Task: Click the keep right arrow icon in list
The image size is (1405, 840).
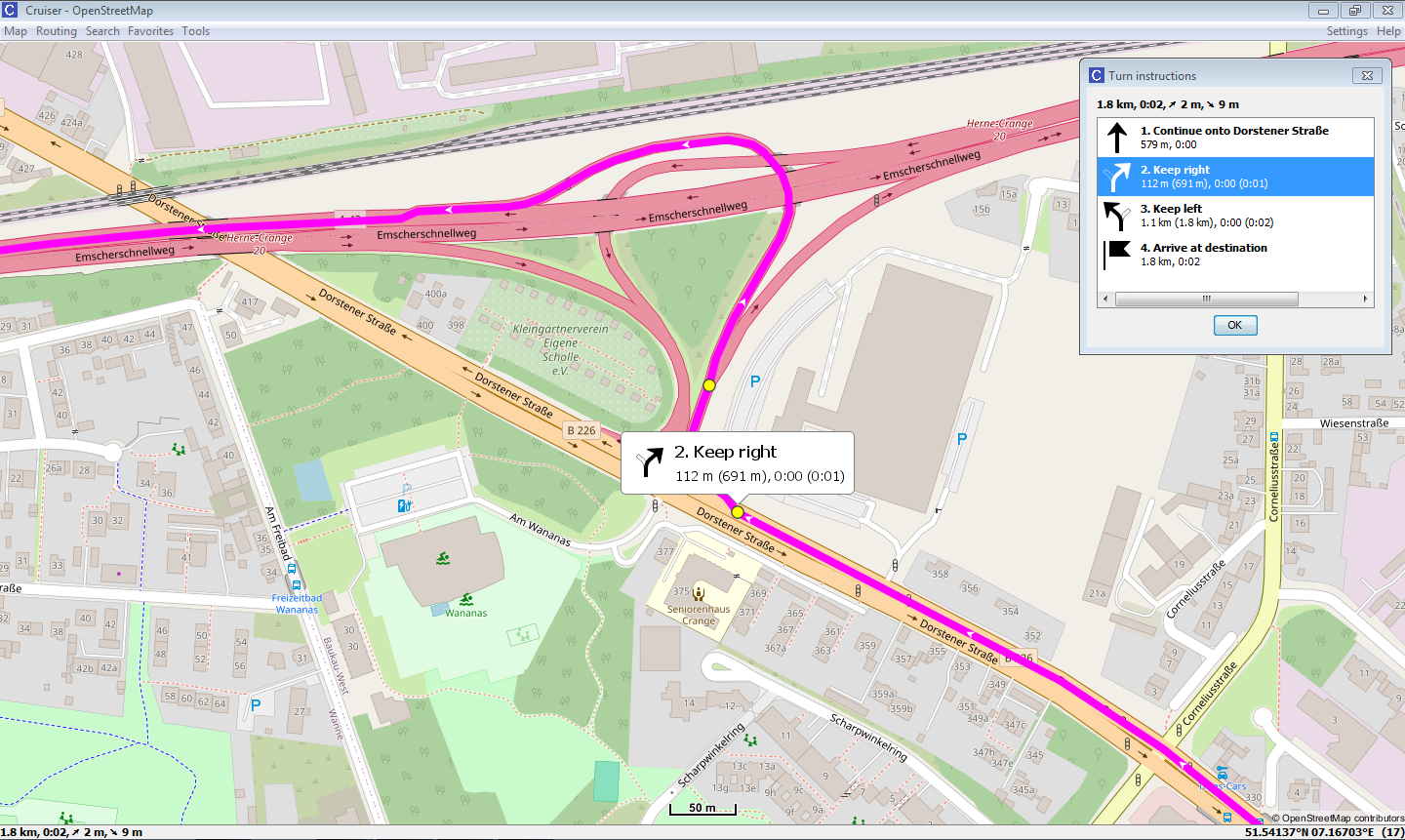Action: point(1117,177)
